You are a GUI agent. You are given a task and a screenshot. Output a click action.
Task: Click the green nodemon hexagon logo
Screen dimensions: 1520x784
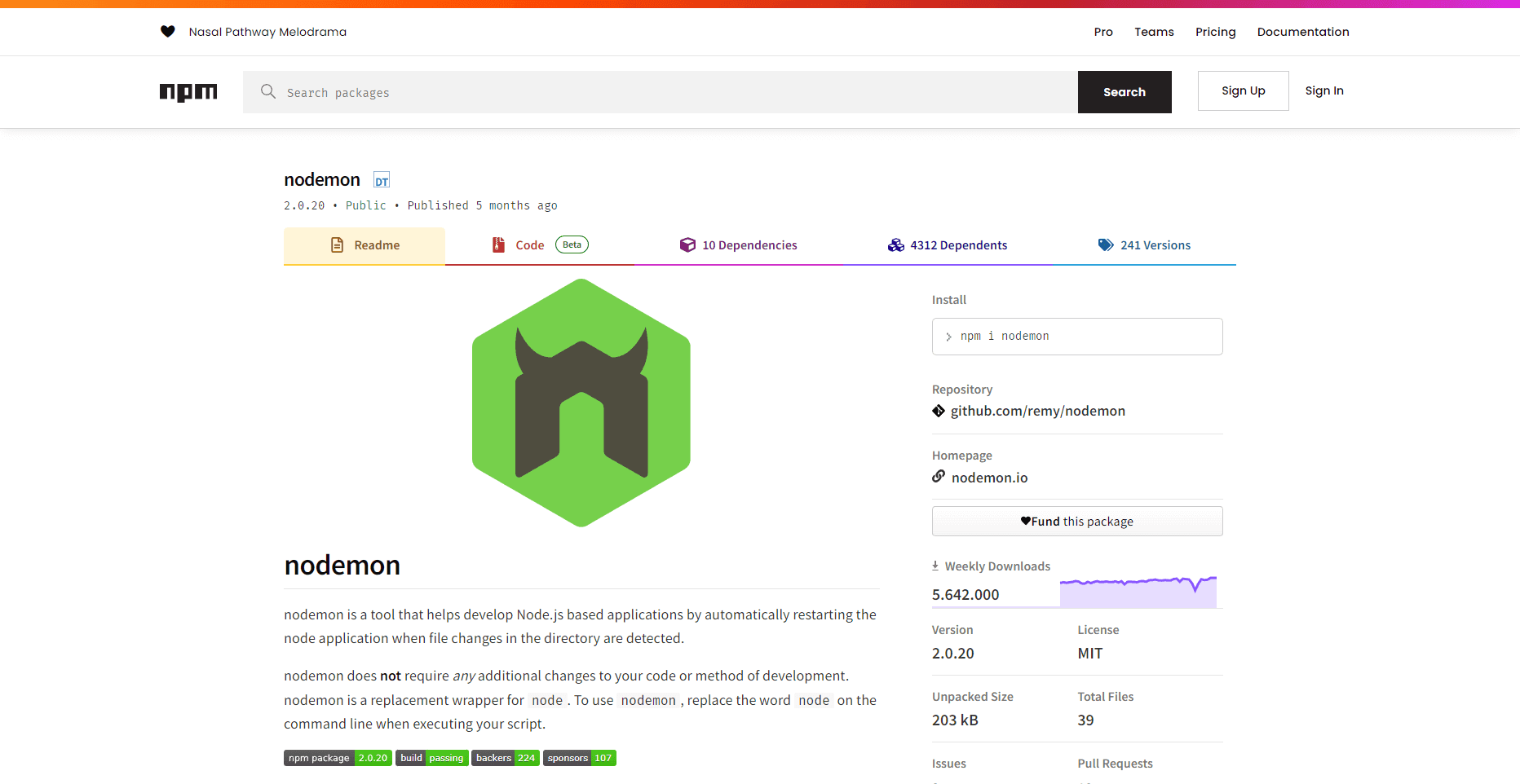[x=581, y=403]
